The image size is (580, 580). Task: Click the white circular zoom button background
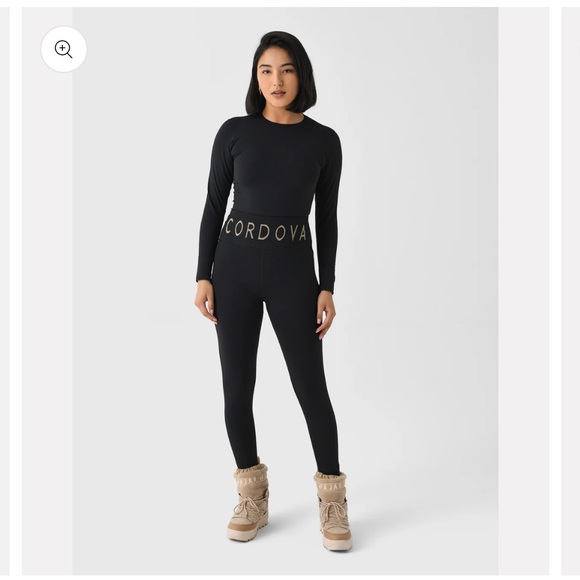(x=64, y=49)
